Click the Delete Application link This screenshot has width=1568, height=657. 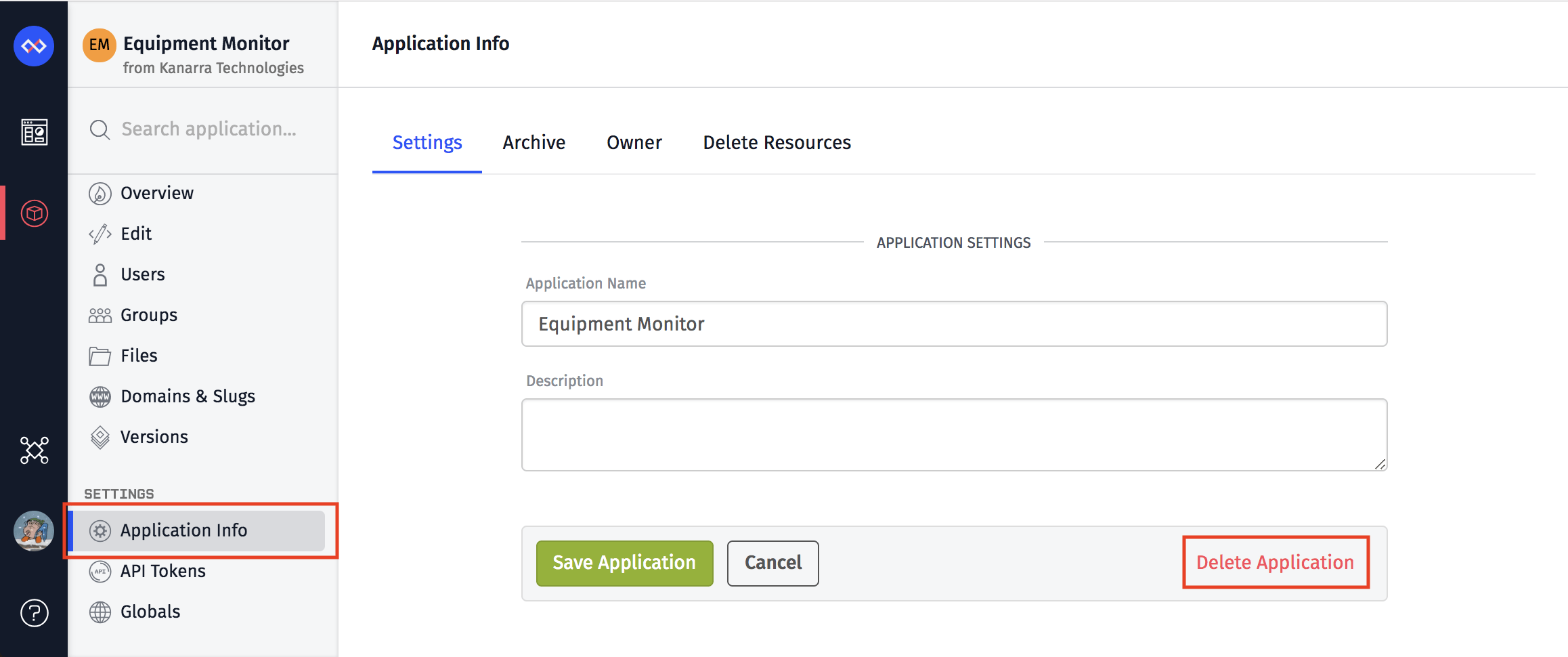click(x=1275, y=562)
